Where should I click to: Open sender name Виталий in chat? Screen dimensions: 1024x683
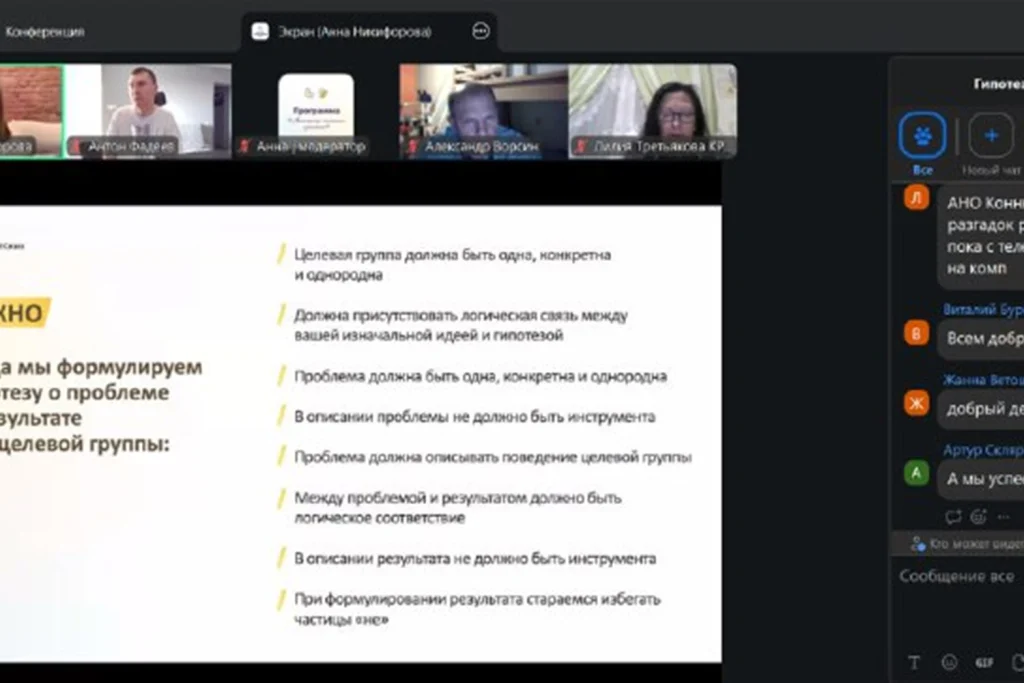(x=983, y=310)
